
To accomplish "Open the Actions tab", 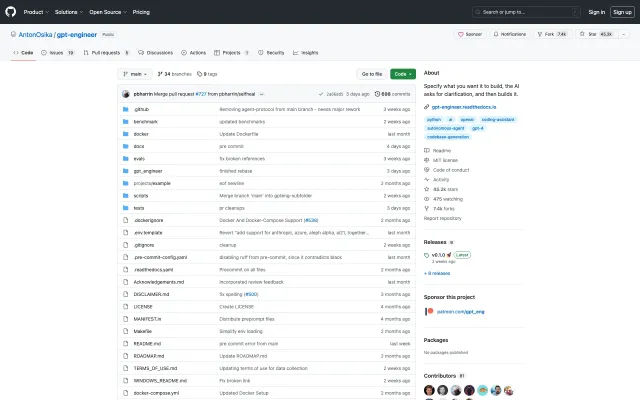I will click(193, 53).
